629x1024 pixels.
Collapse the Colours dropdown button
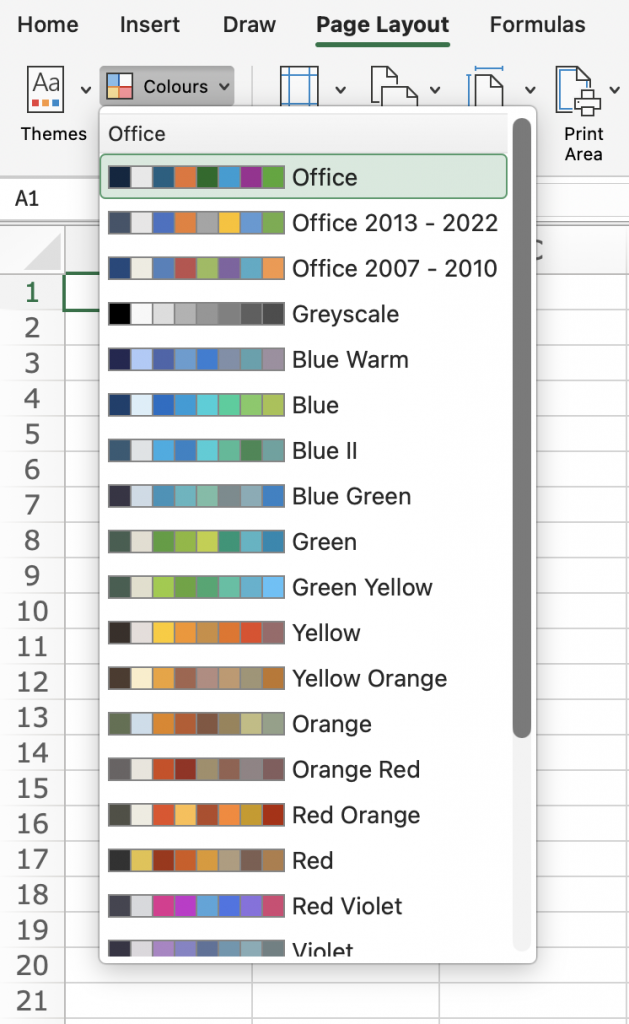(x=167, y=87)
